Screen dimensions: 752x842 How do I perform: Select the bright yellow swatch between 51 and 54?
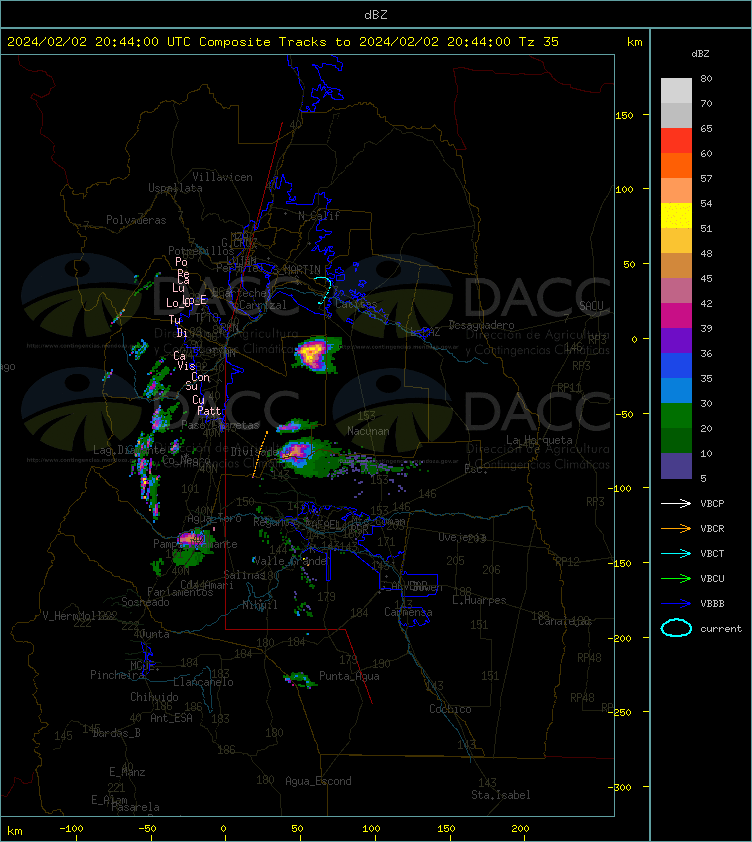(x=676, y=215)
